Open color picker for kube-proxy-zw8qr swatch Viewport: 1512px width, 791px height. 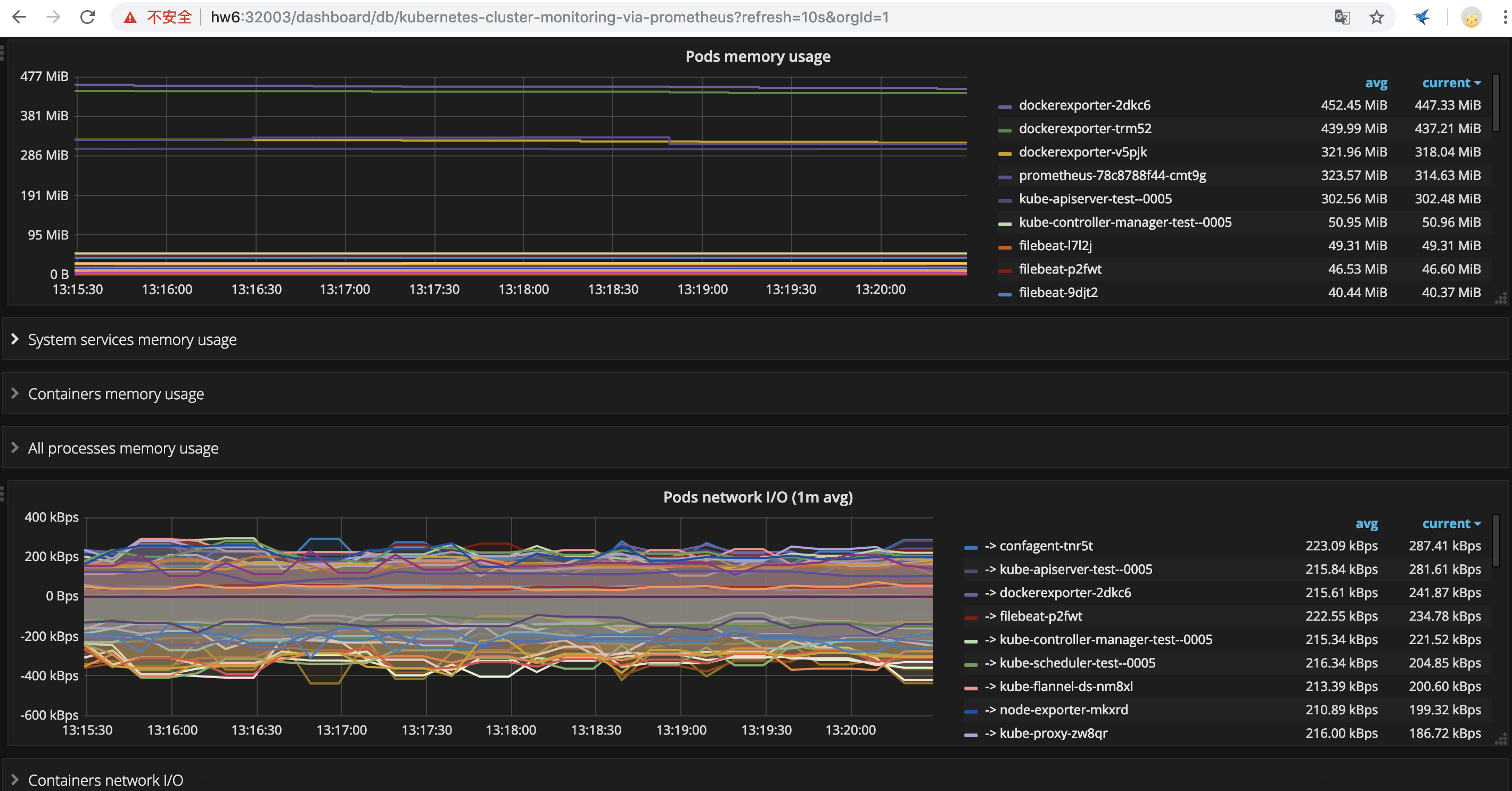(x=971, y=735)
